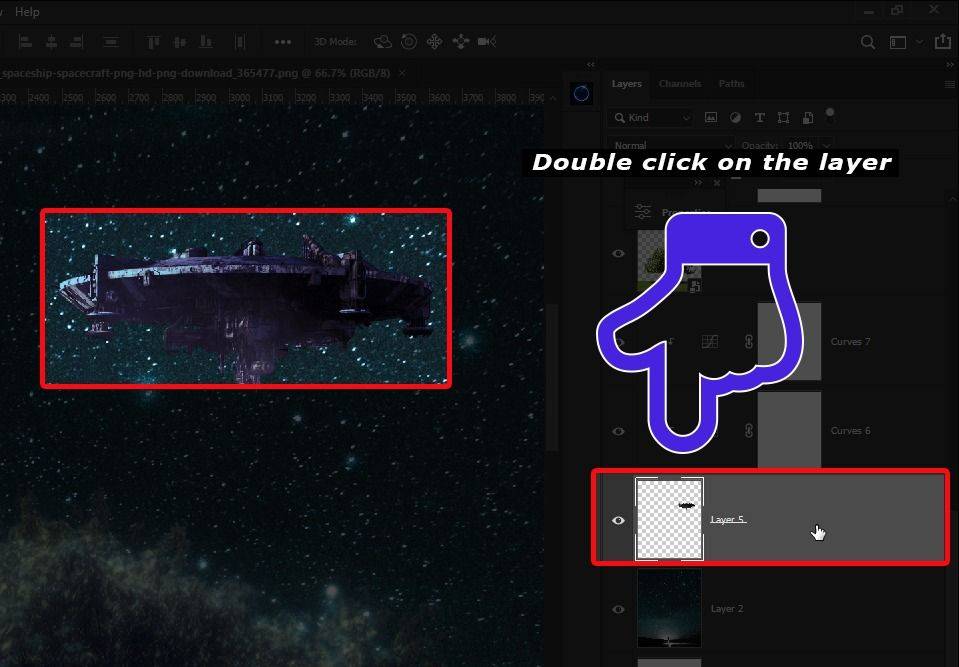Switch to the Layers tab
Viewport: 959px width, 667px height.
(x=626, y=84)
